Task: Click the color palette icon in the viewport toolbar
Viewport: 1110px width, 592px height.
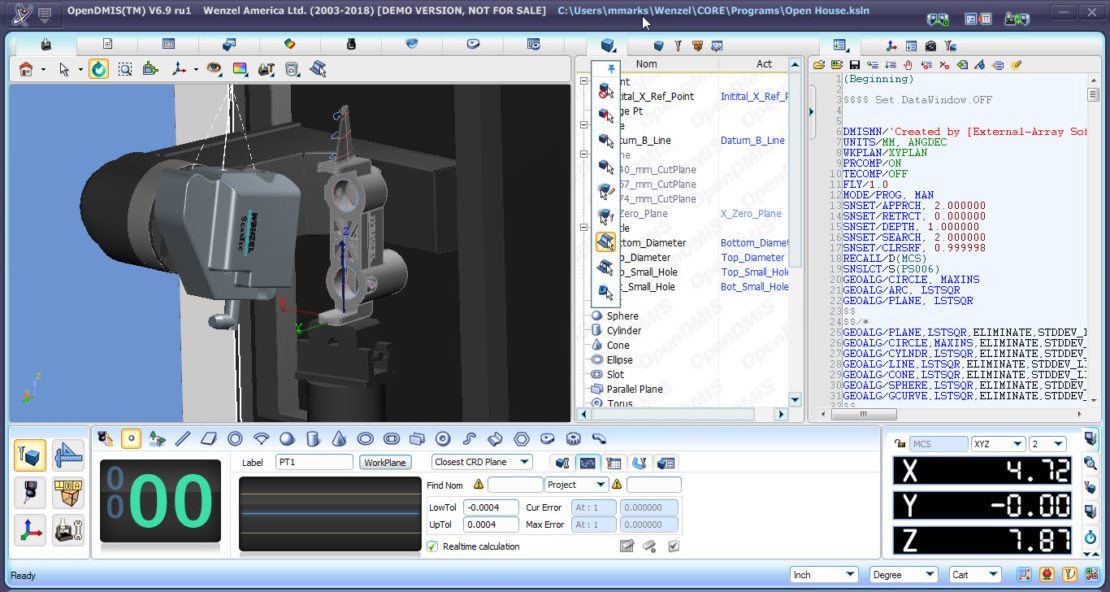Action: coord(237,69)
